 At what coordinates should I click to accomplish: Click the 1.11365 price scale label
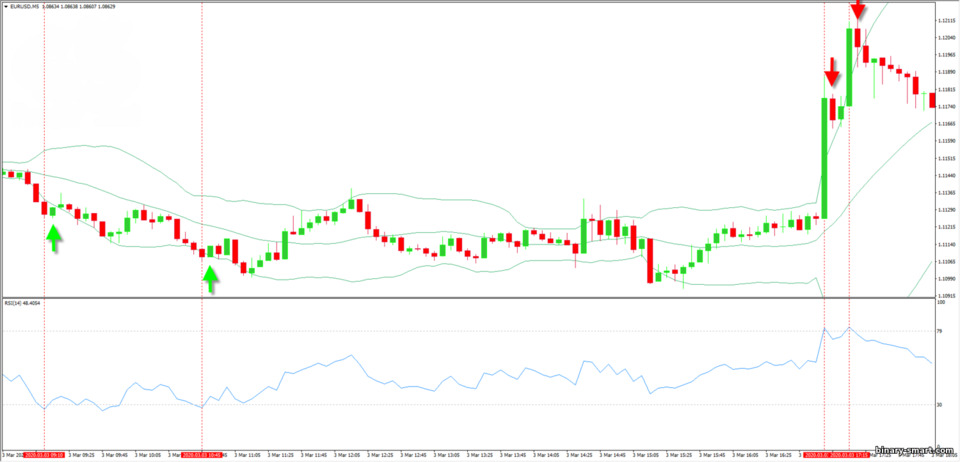(x=946, y=193)
